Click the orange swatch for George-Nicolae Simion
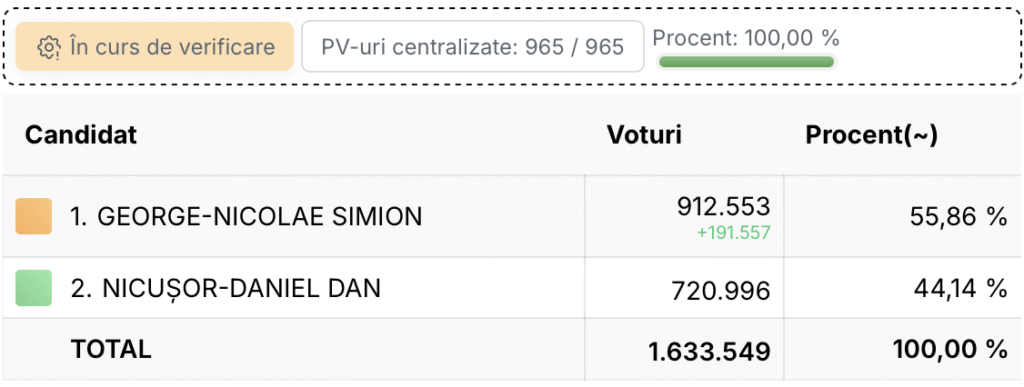 pos(34,216)
